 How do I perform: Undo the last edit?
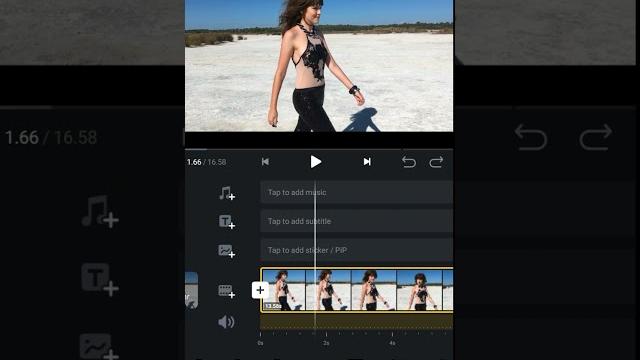(409, 162)
